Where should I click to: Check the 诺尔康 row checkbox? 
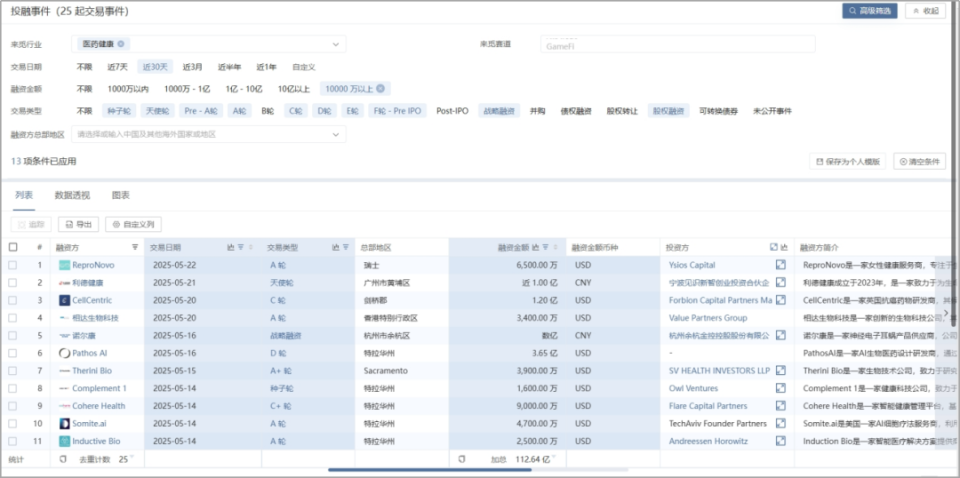click(13, 335)
